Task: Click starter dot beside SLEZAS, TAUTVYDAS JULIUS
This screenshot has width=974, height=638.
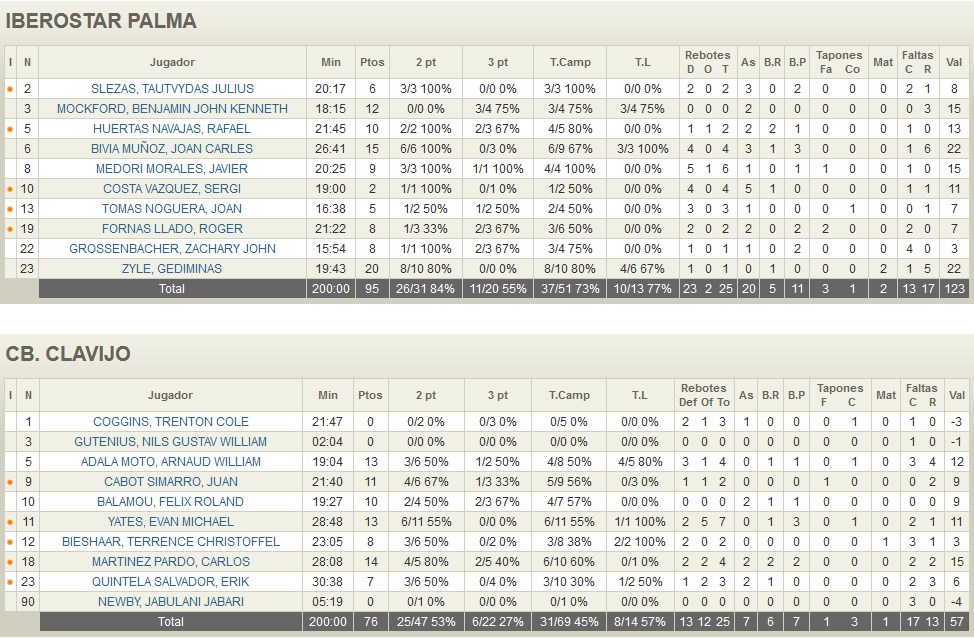Action: coord(10,89)
